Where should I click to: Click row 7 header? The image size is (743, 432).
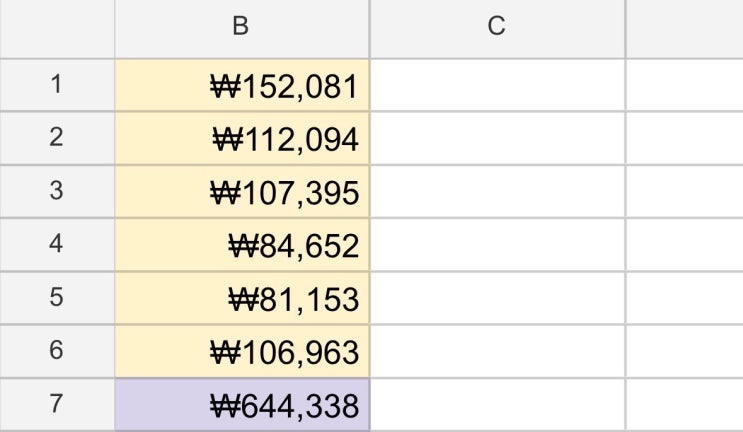56,406
